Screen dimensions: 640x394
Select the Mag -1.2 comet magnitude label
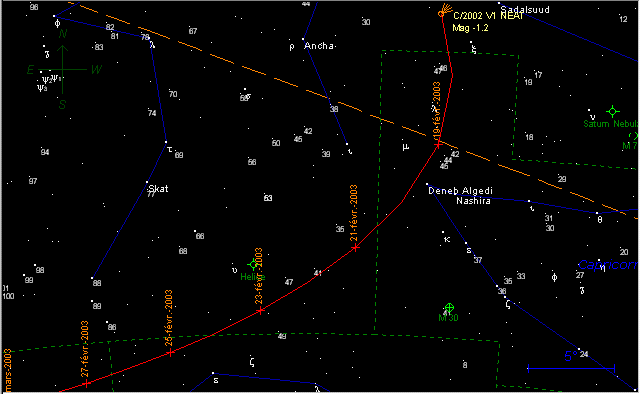click(x=470, y=28)
